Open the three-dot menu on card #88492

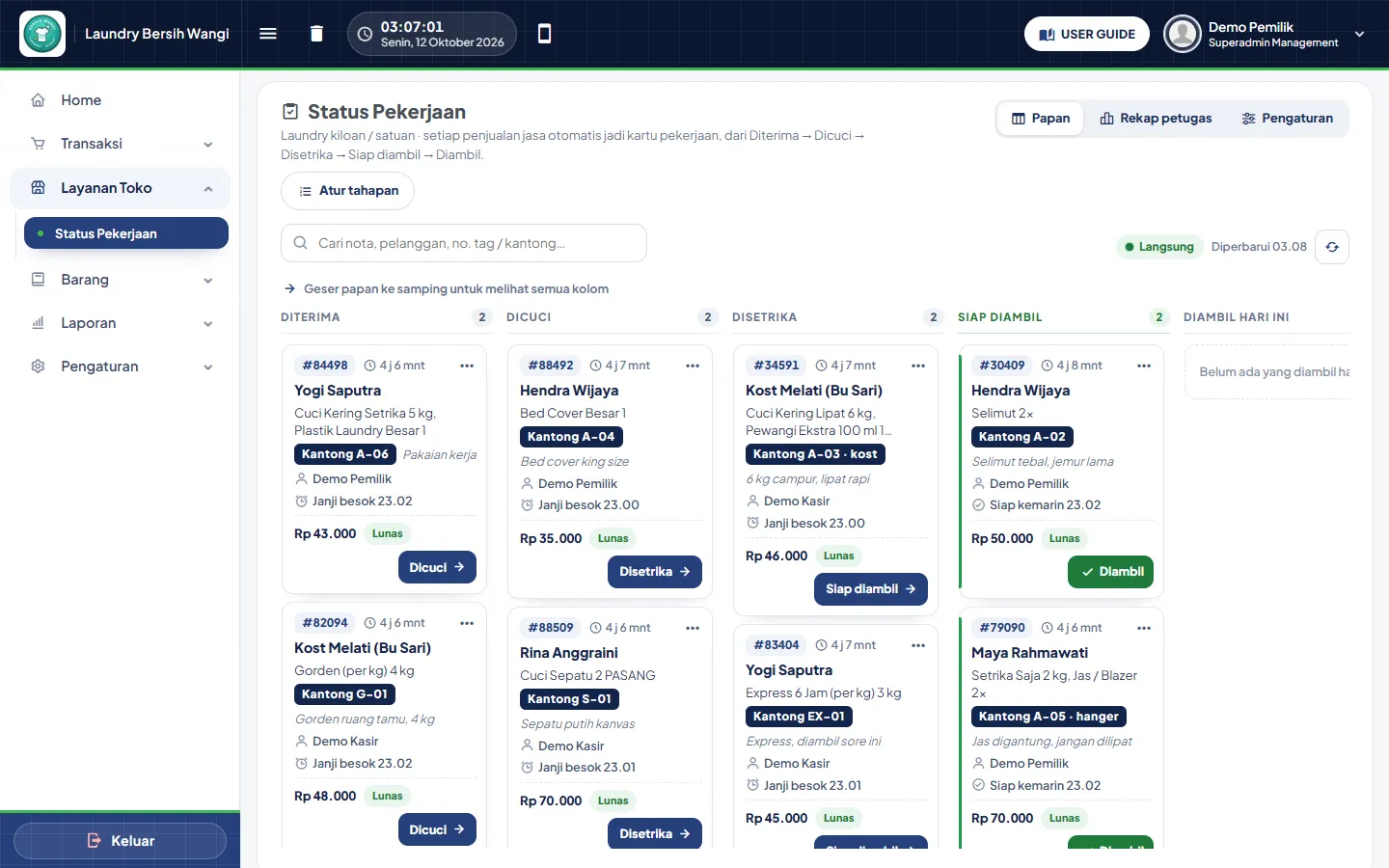click(x=693, y=366)
